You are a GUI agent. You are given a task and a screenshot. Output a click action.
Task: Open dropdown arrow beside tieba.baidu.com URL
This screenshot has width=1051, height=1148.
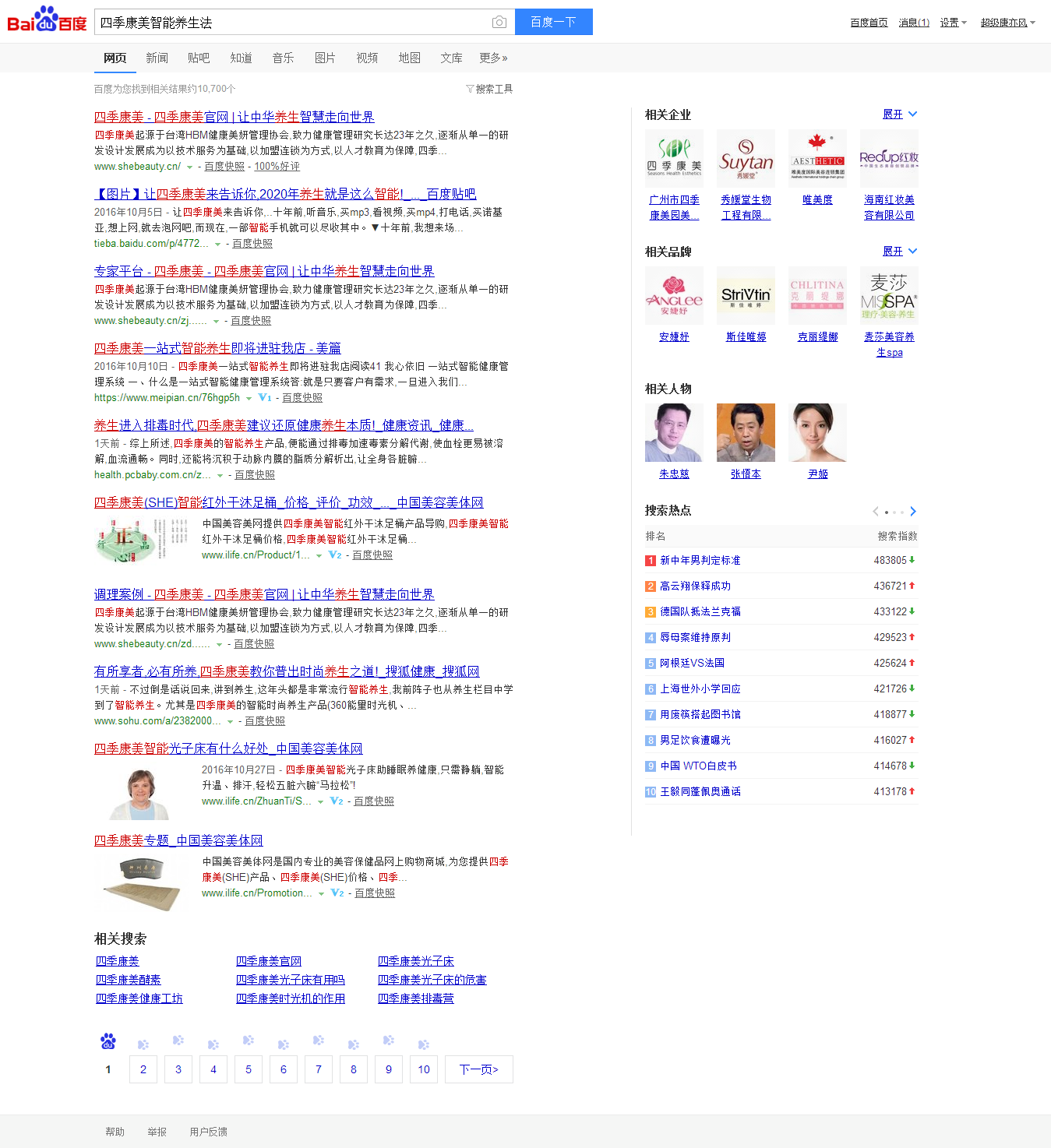[217, 245]
